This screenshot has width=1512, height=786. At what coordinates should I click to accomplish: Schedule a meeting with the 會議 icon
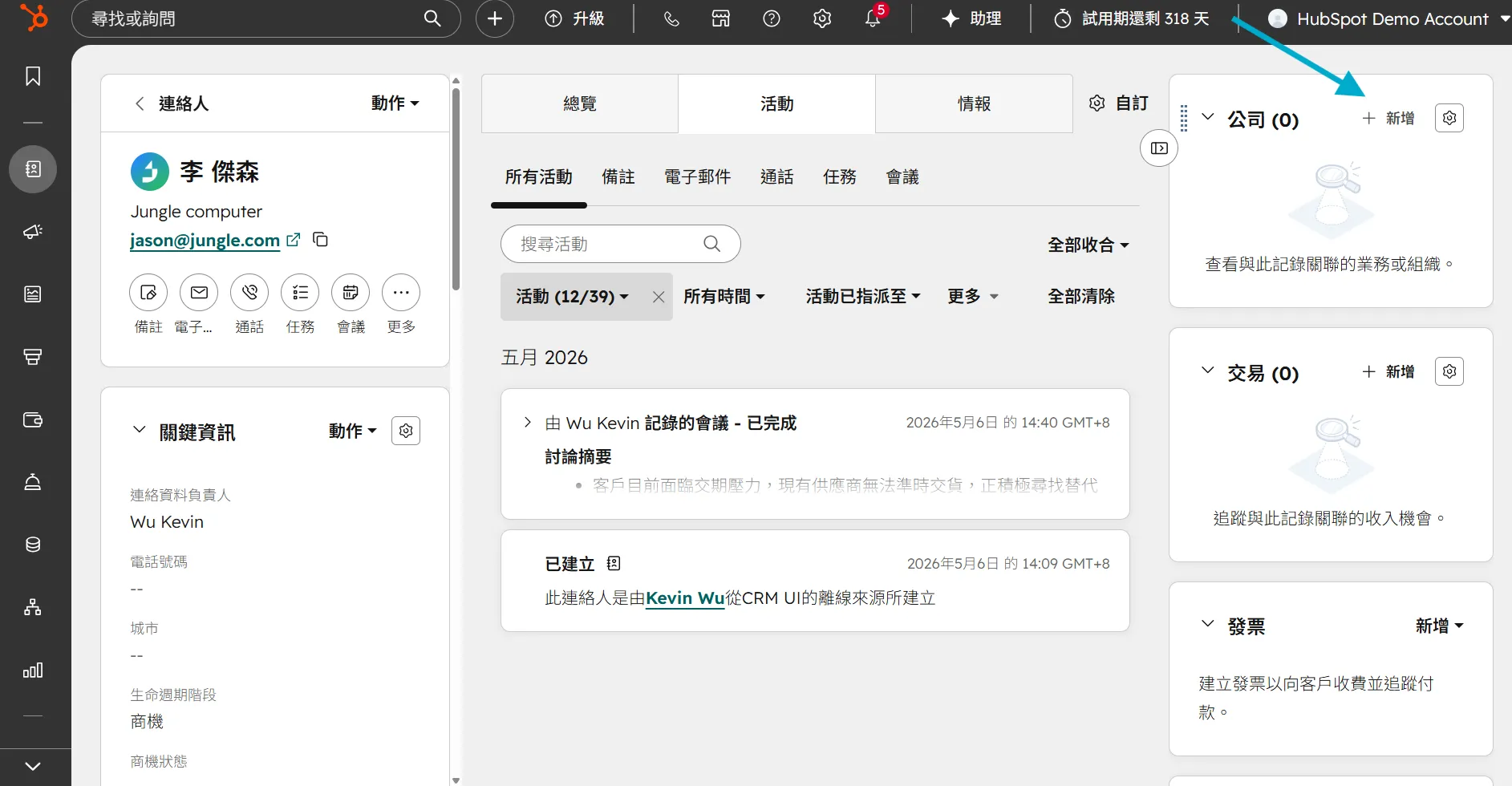(351, 293)
